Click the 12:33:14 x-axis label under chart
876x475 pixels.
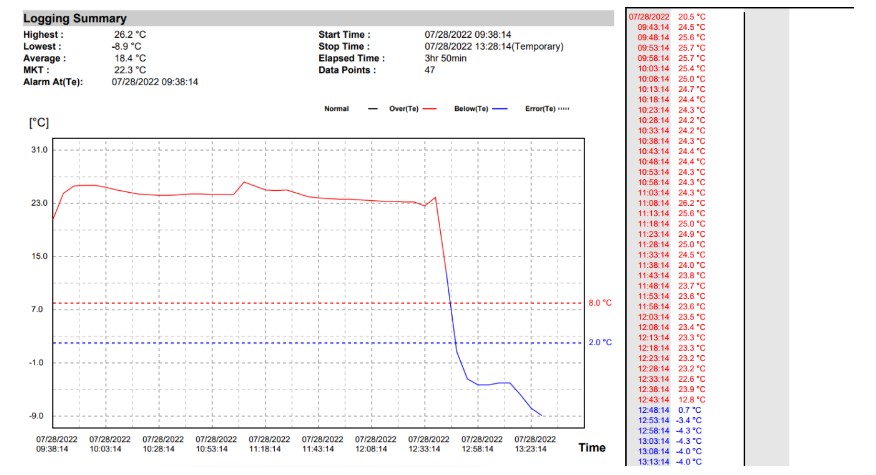tap(424, 449)
